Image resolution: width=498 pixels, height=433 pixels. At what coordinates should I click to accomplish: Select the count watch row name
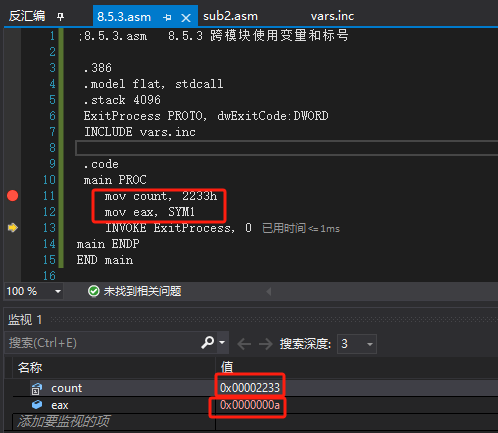pyautogui.click(x=67, y=388)
